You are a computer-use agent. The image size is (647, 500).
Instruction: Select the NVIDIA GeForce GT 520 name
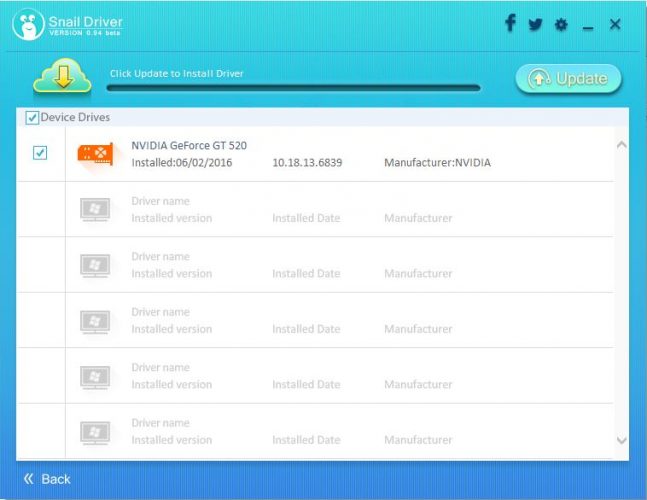(x=189, y=146)
